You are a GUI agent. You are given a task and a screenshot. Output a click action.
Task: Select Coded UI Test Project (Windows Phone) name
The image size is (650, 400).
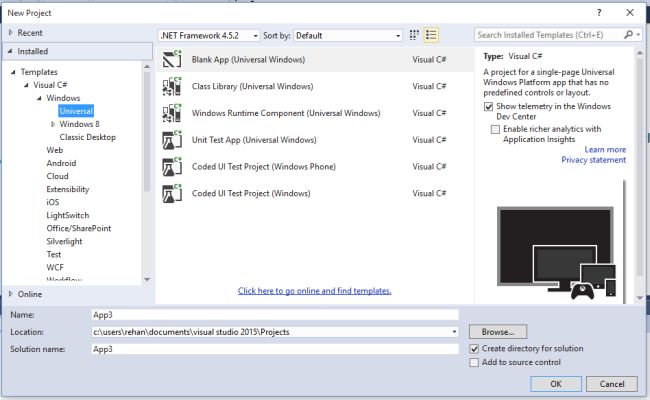(x=264, y=167)
